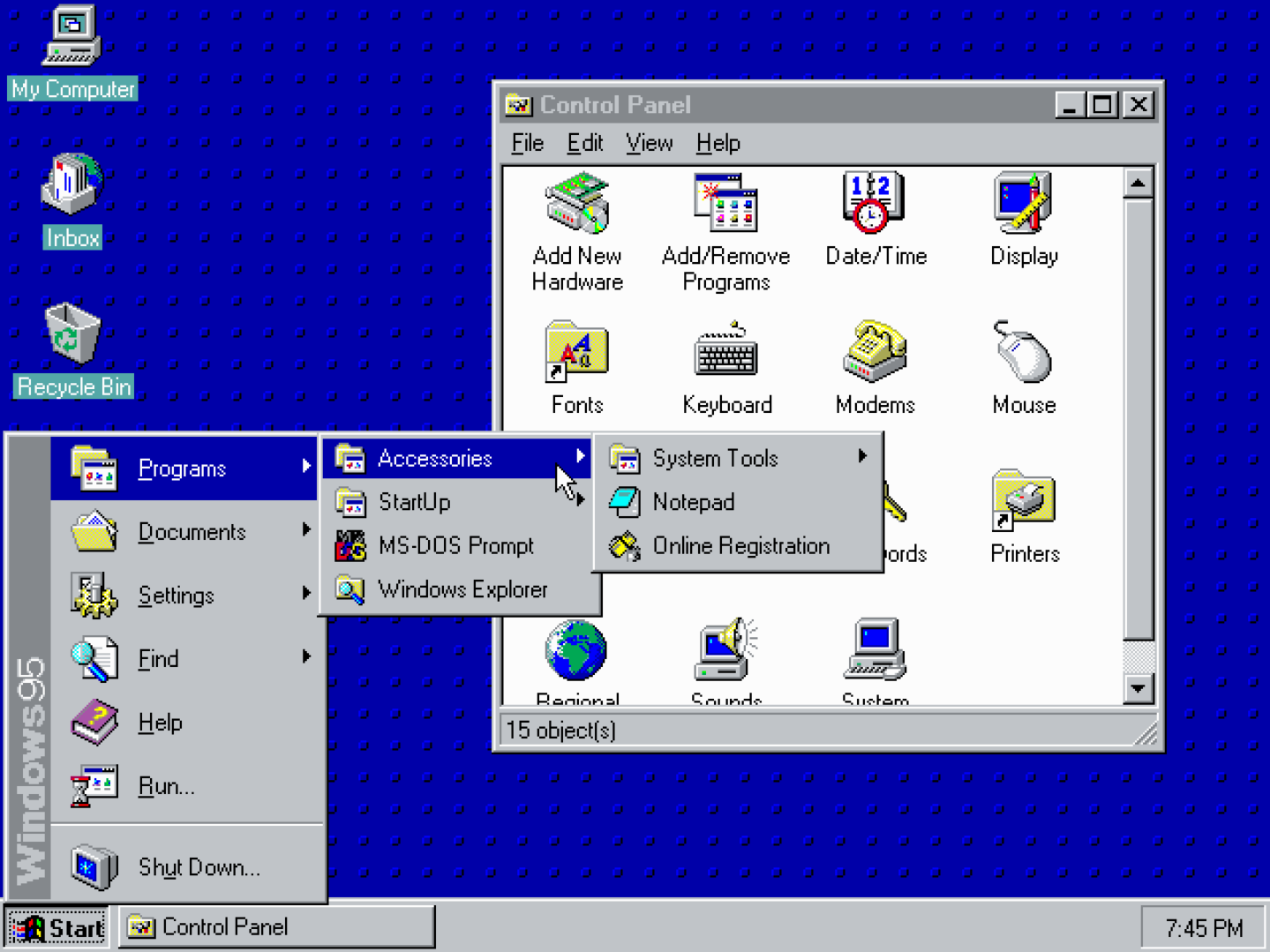Open the Modems icon

[x=874, y=353]
